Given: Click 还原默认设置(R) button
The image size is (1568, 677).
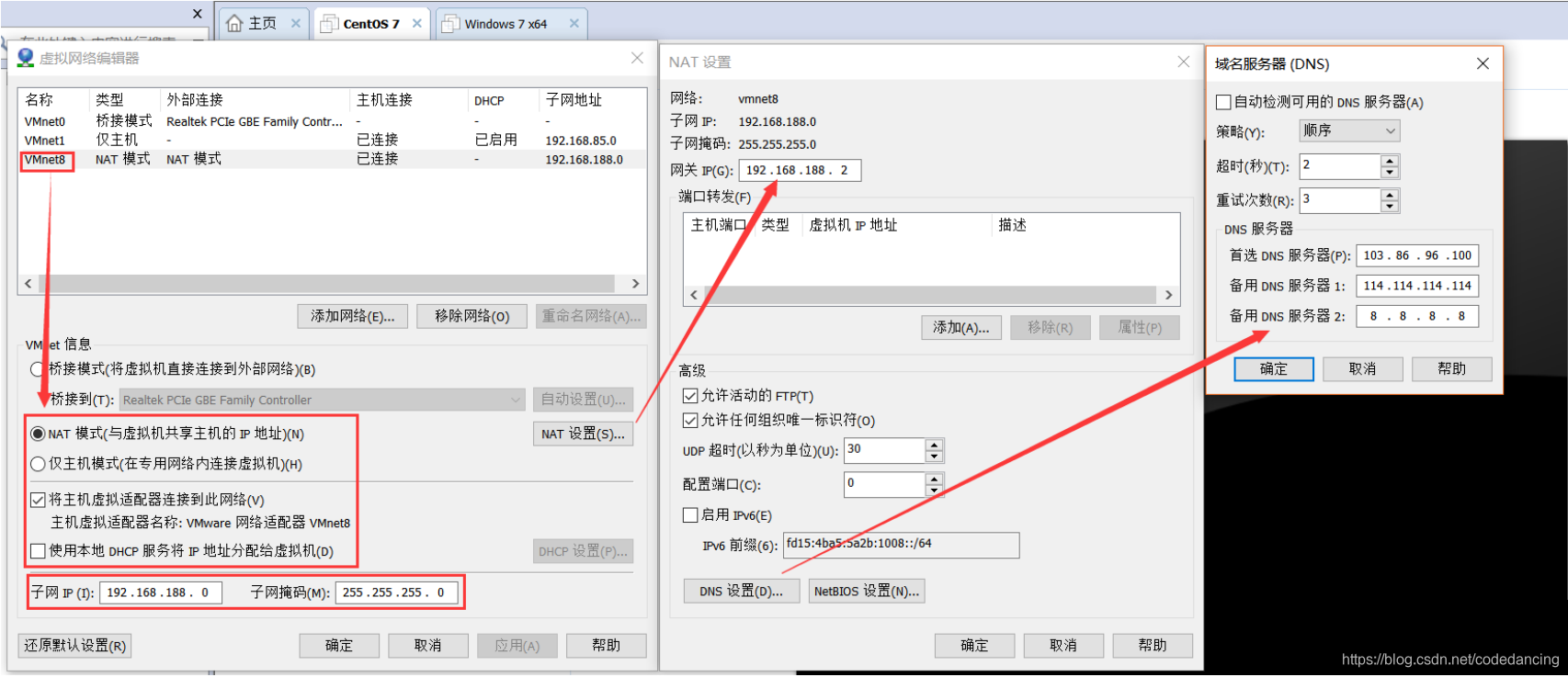Looking at the screenshot, I should pos(74,646).
